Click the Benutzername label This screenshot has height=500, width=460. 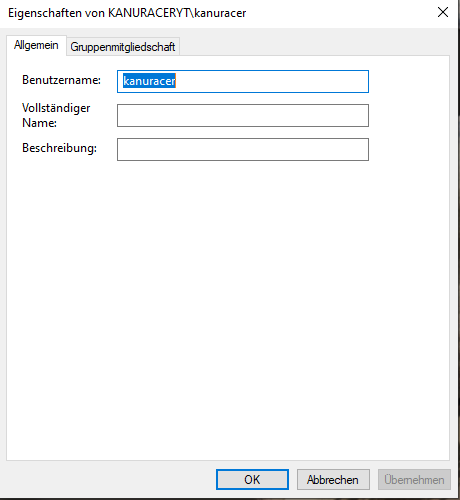click(x=61, y=80)
